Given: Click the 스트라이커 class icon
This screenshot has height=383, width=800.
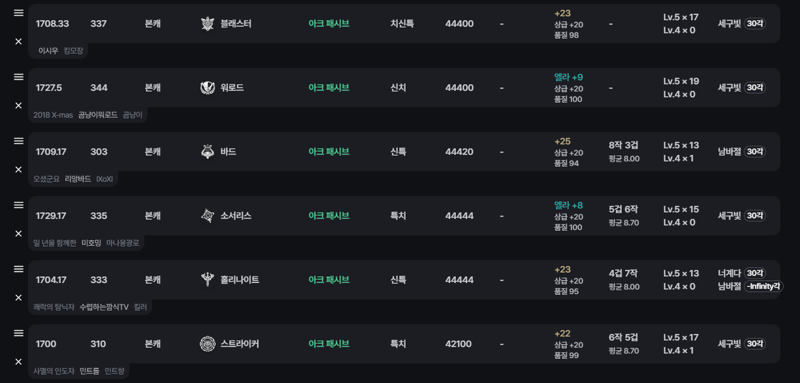Looking at the screenshot, I should click(x=207, y=344).
